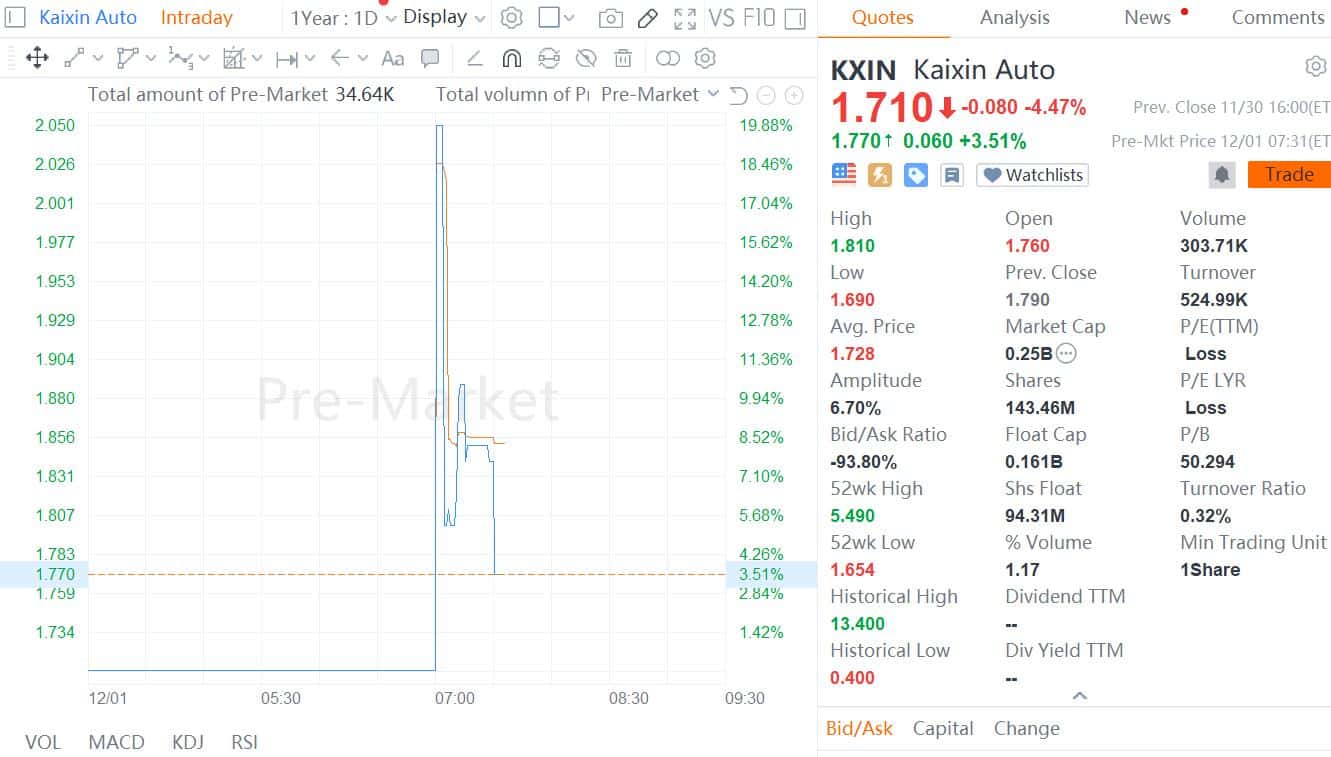Collapse quote details with up chevron
The height and width of the screenshot is (757, 1331).
(1079, 695)
